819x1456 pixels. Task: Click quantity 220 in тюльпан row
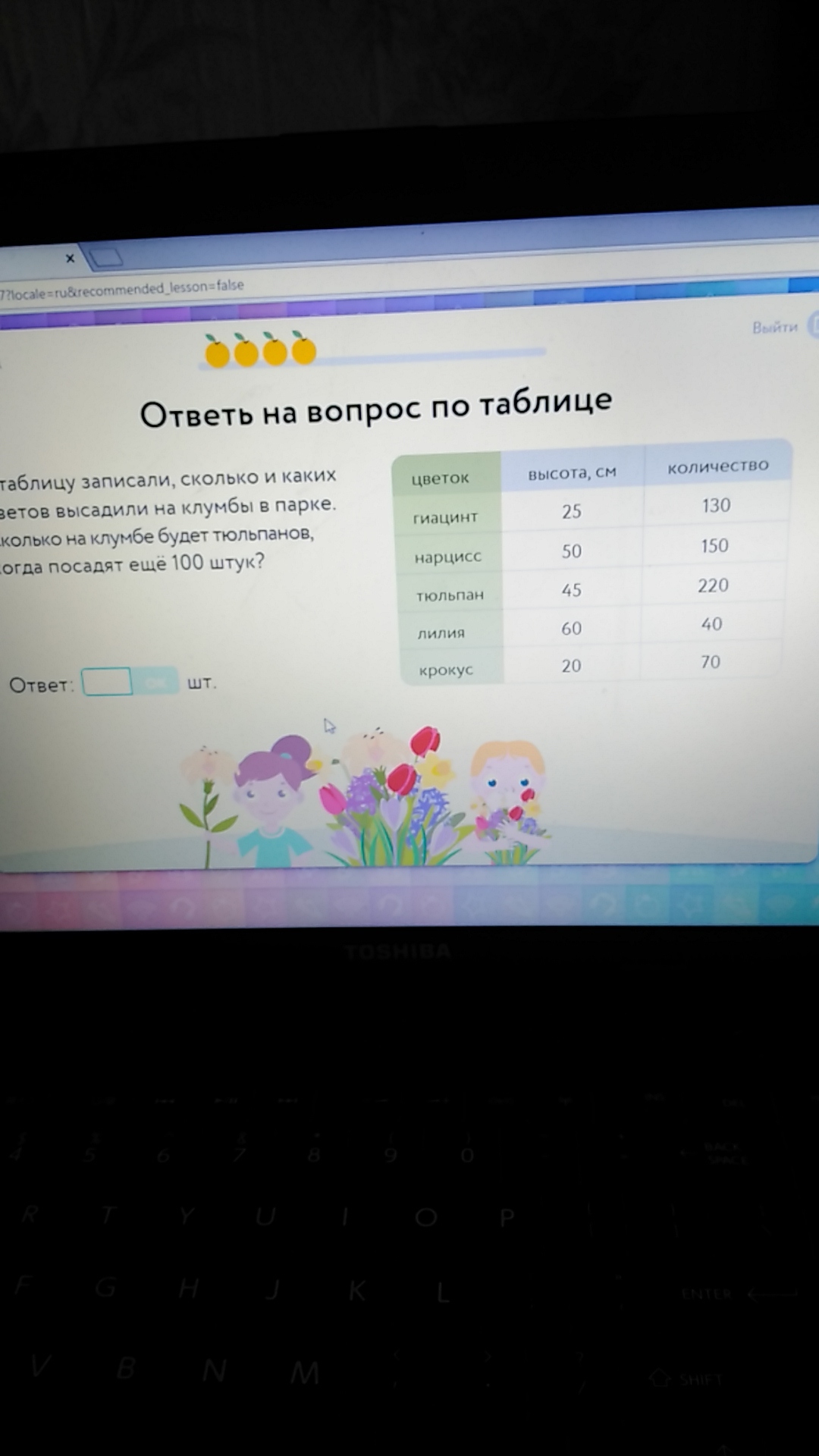pyautogui.click(x=713, y=585)
